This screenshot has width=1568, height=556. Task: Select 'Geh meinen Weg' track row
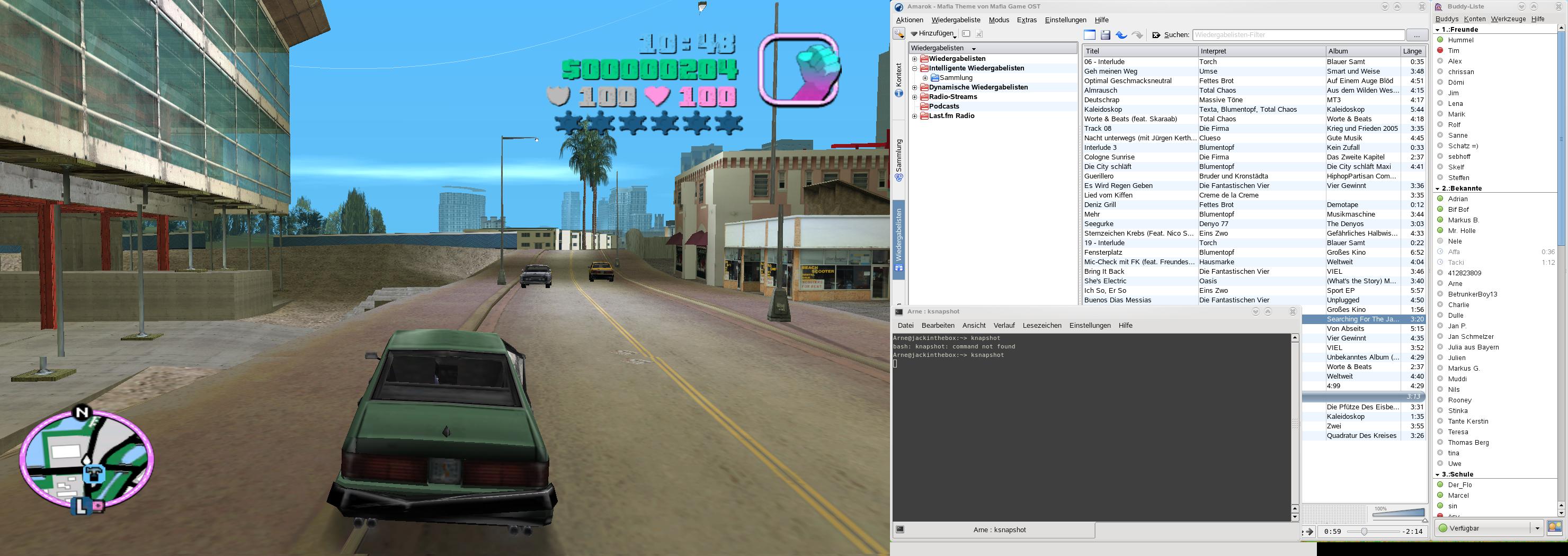pyautogui.click(x=1254, y=71)
